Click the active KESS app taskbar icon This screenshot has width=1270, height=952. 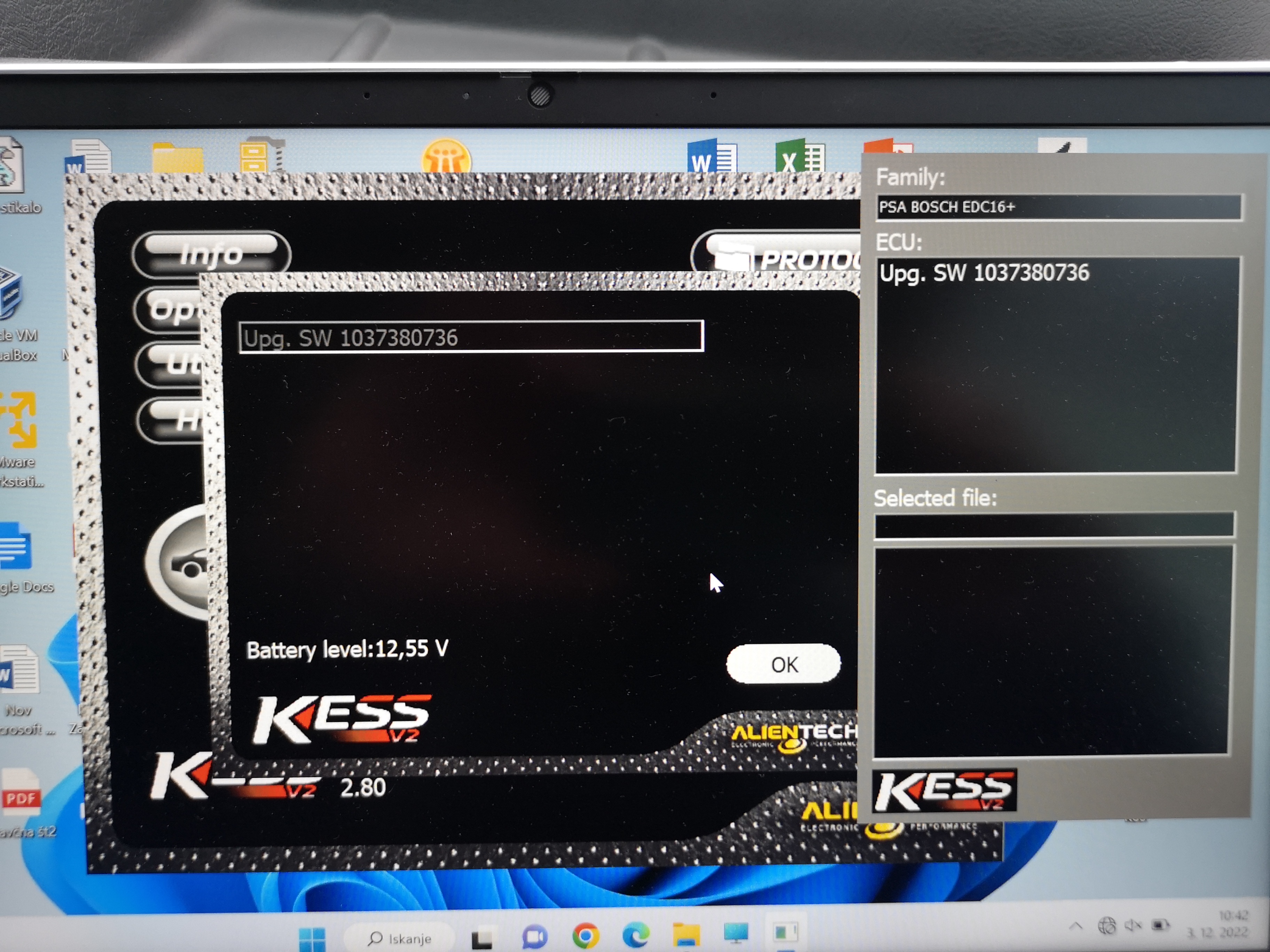click(785, 931)
